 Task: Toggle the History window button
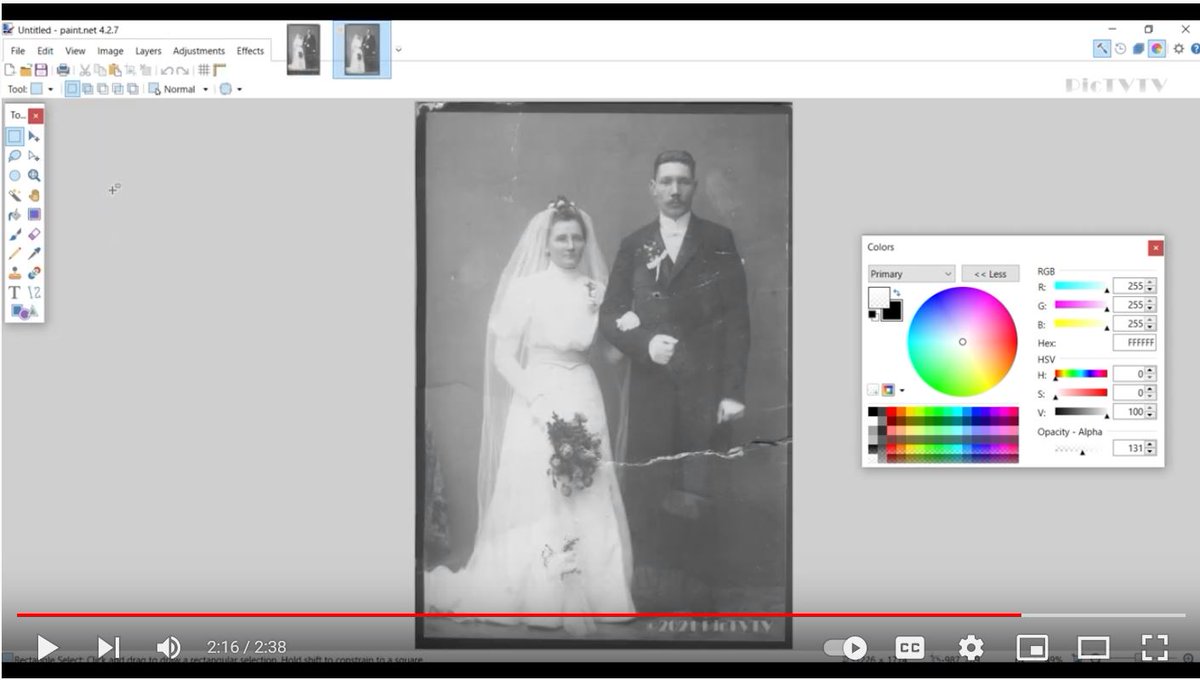coord(1121,48)
